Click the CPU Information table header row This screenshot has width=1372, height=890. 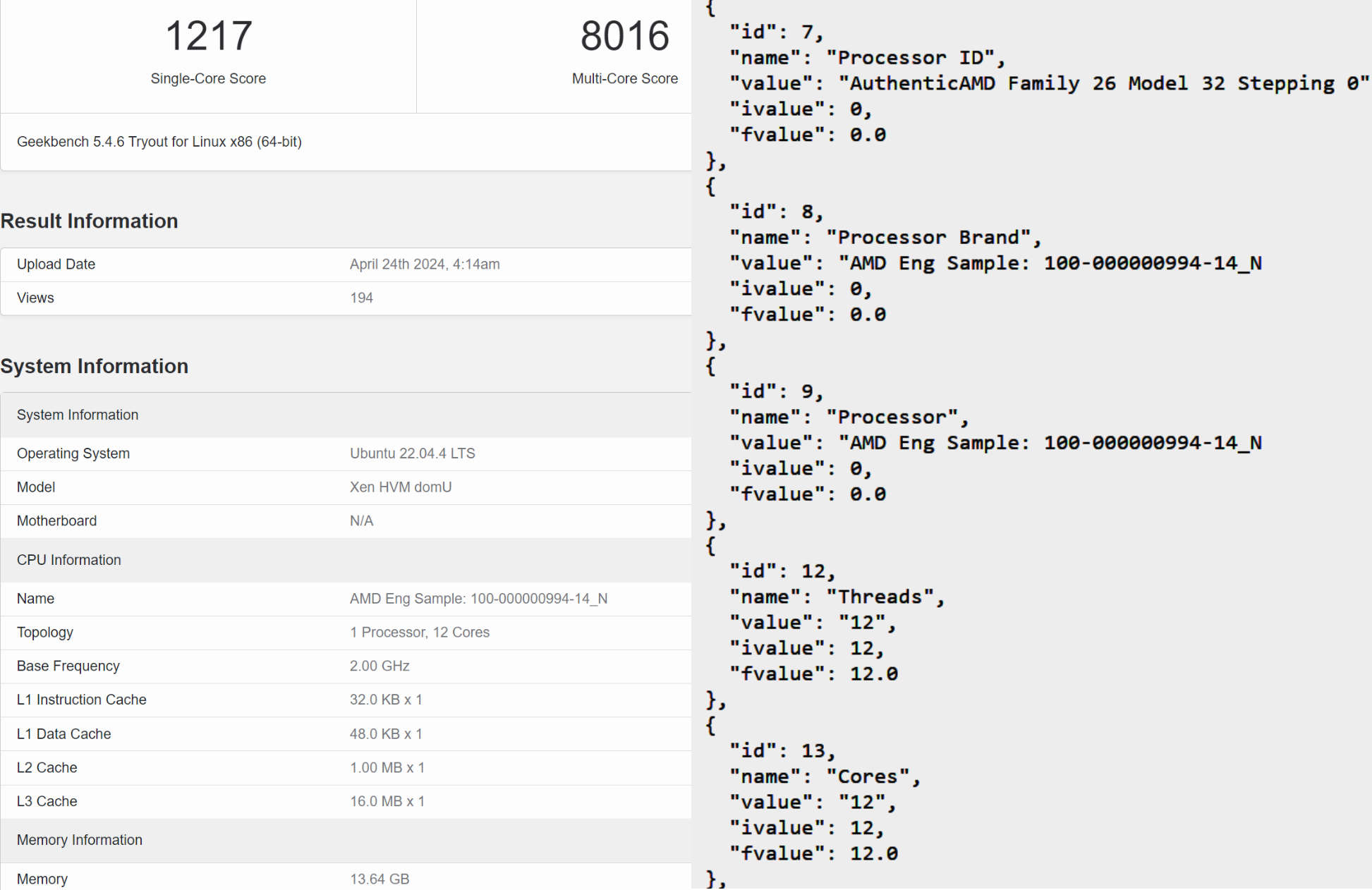coord(69,560)
